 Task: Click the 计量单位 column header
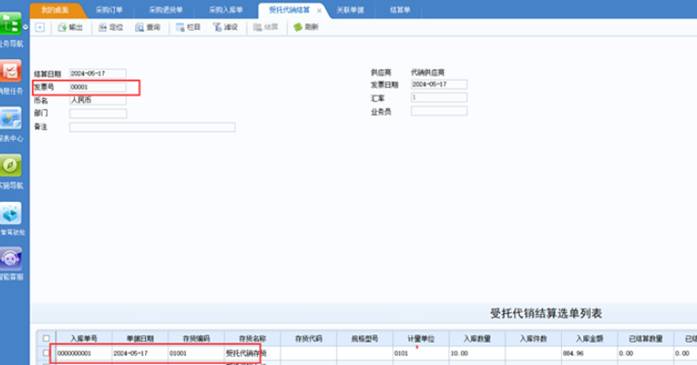(421, 339)
